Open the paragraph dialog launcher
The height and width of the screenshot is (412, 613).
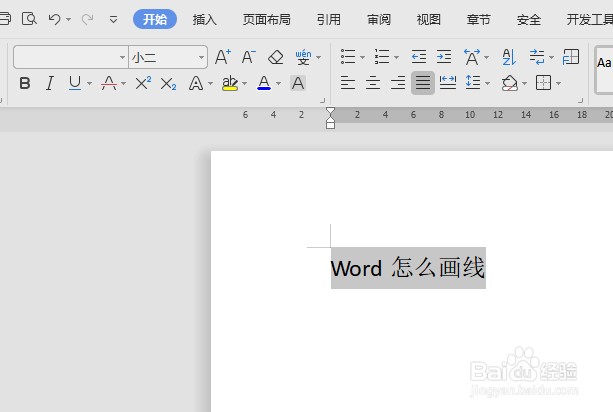(581, 100)
